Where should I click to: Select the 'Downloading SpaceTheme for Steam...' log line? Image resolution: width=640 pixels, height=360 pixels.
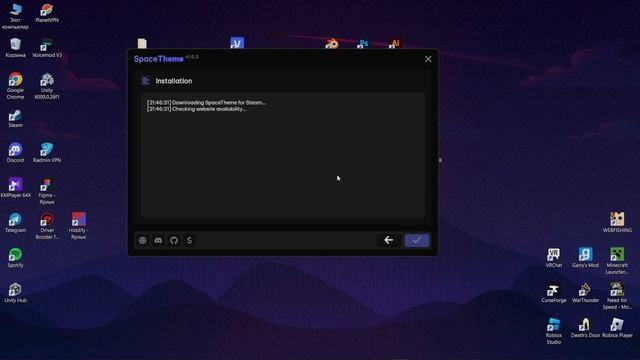pyautogui.click(x=206, y=102)
